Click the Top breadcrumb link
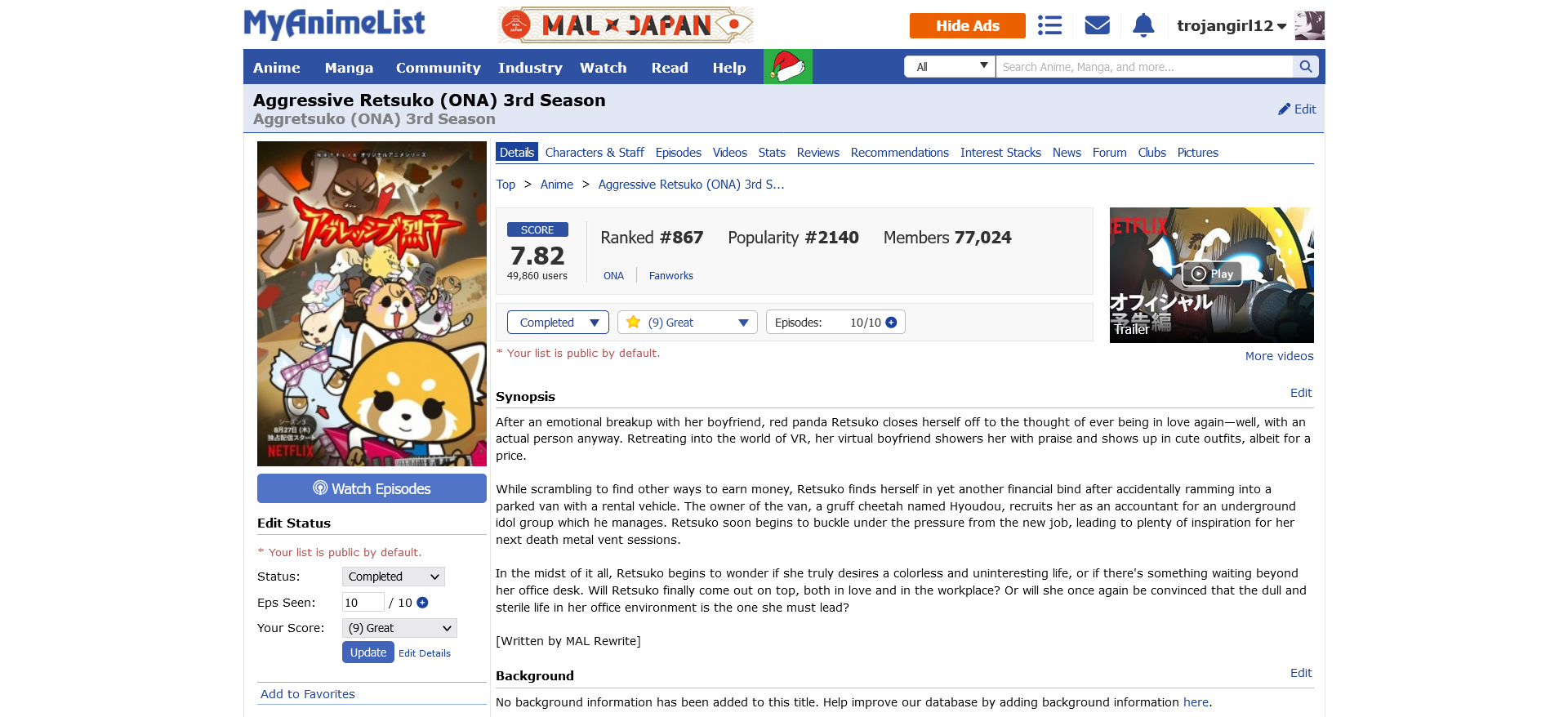 pyautogui.click(x=506, y=185)
